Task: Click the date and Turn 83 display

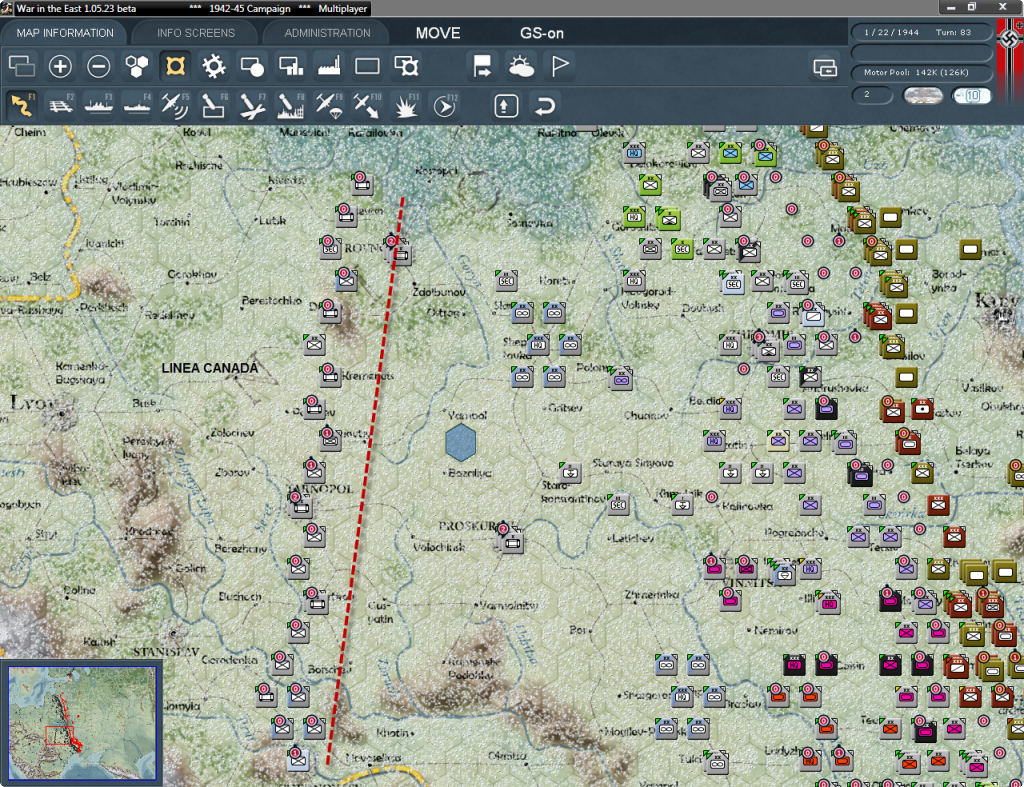Action: [921, 32]
